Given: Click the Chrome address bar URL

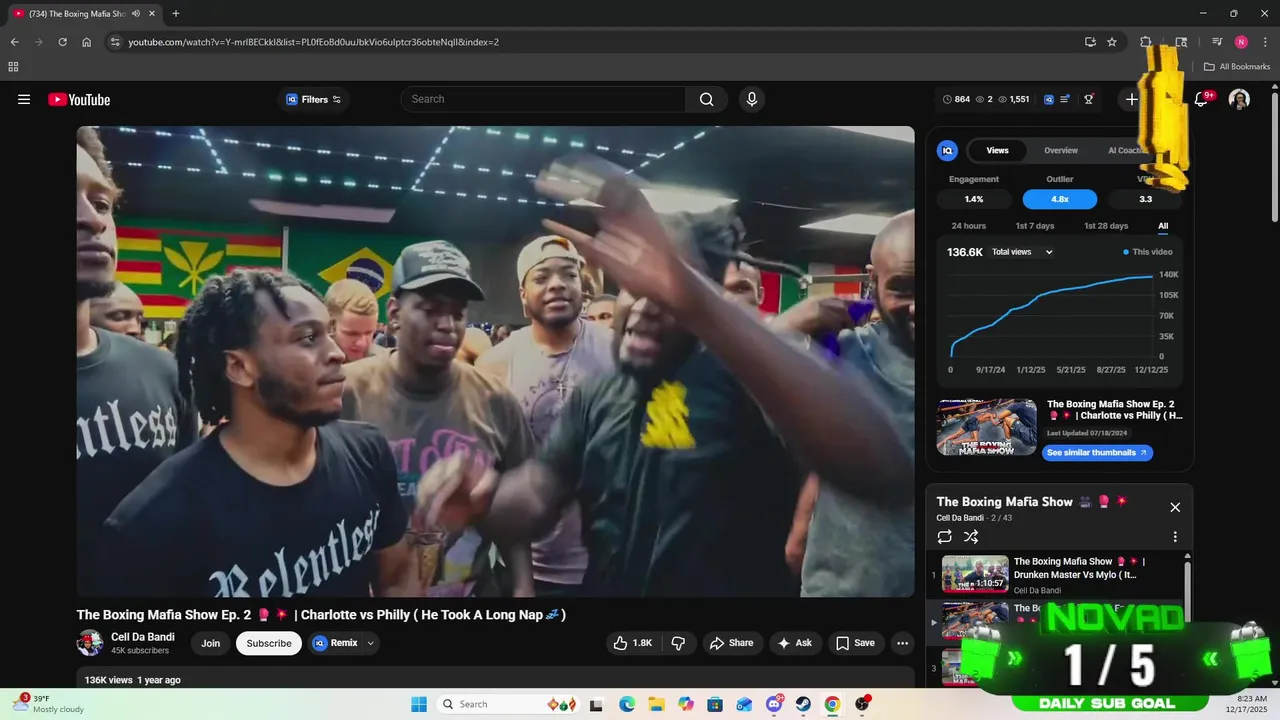Looking at the screenshot, I should (x=314, y=42).
